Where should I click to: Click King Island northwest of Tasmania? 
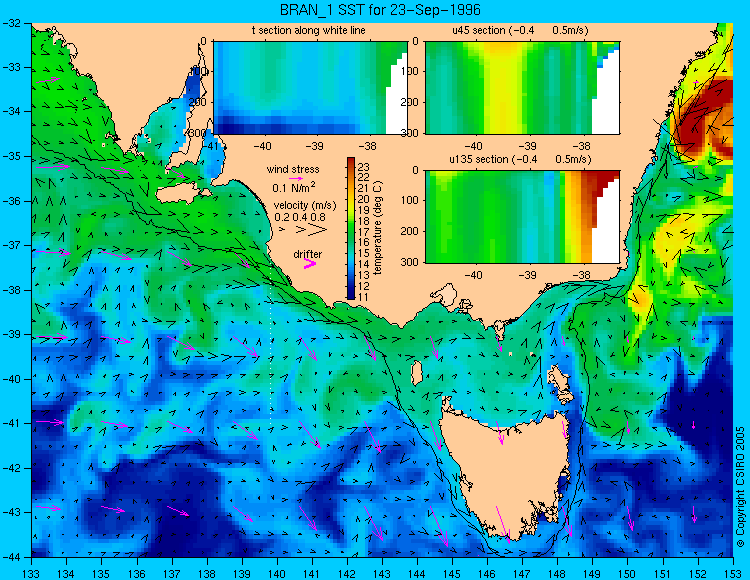pyautogui.click(x=417, y=373)
